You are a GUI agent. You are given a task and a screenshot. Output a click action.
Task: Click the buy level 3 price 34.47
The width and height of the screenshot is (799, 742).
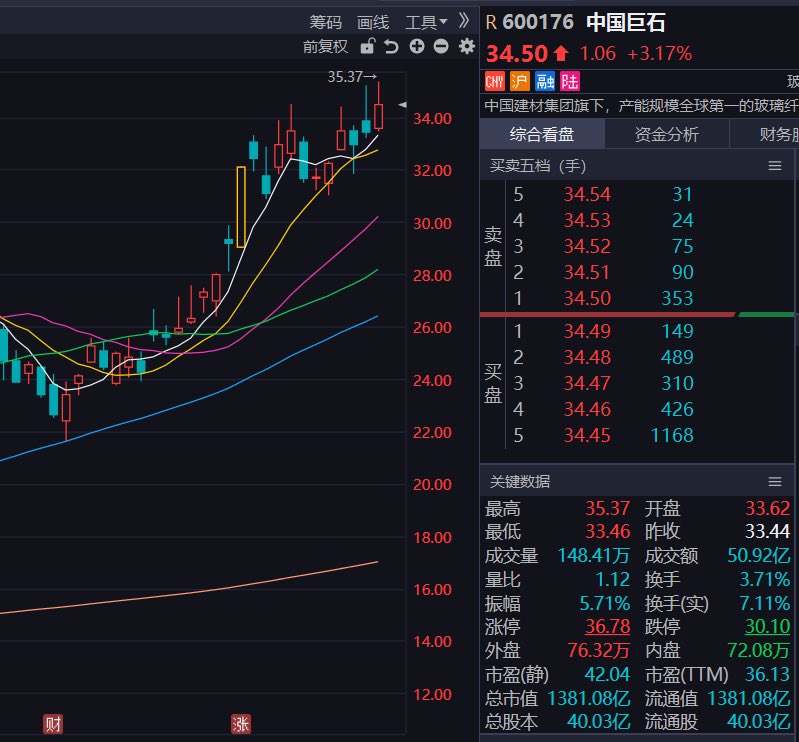587,383
